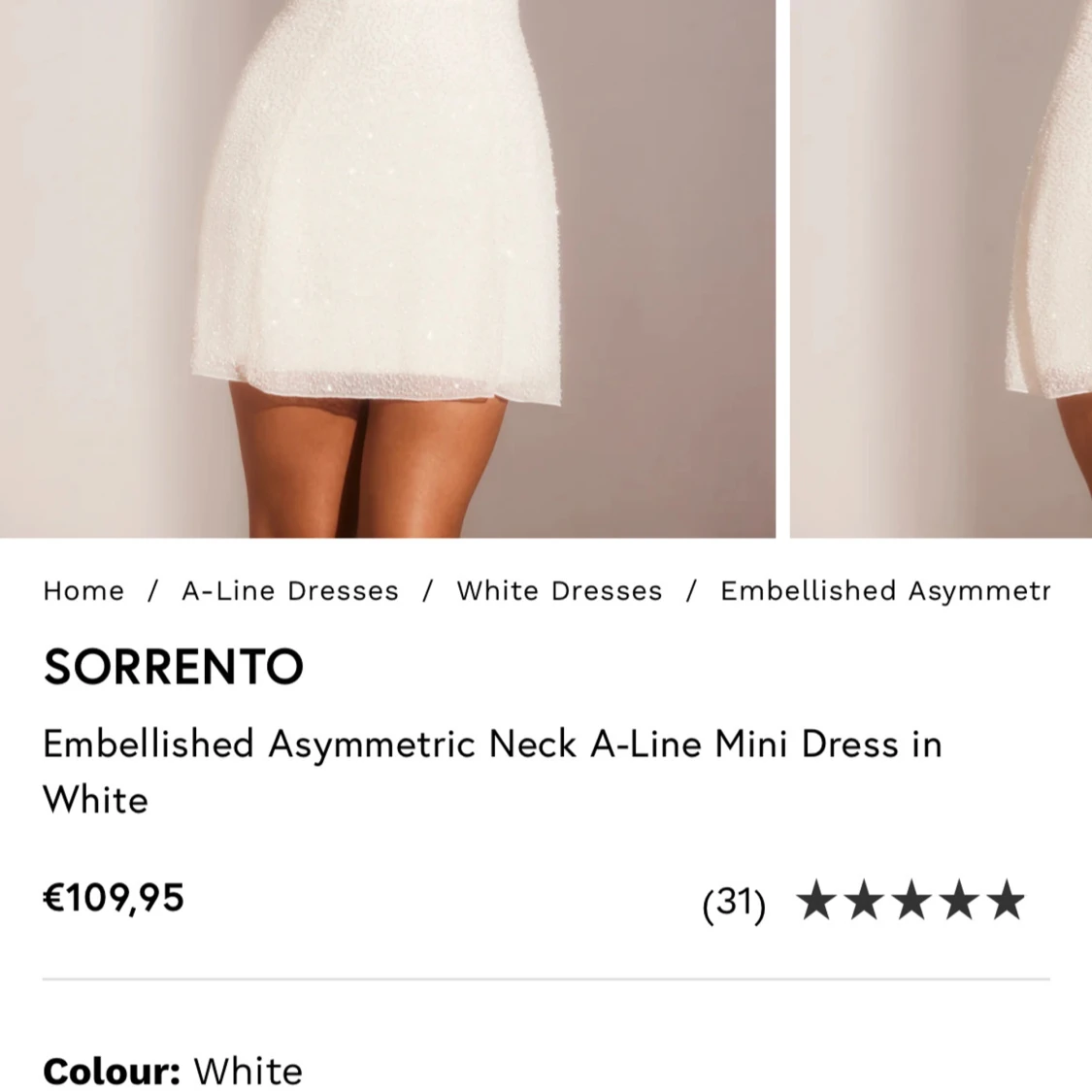
Task: Open the (31) reviews count
Action: (734, 902)
